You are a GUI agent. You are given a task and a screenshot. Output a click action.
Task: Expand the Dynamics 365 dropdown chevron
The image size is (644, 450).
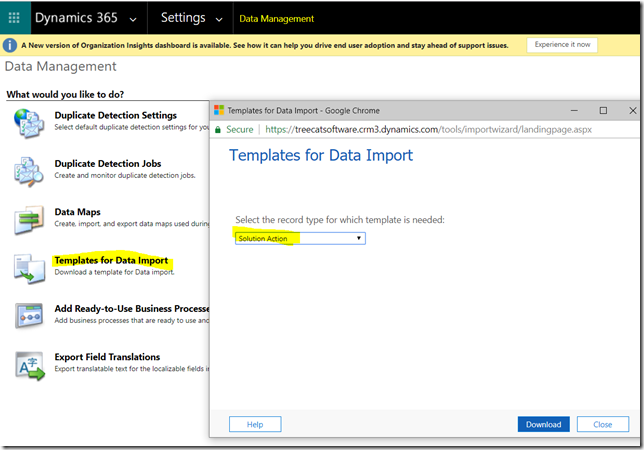coord(133,19)
